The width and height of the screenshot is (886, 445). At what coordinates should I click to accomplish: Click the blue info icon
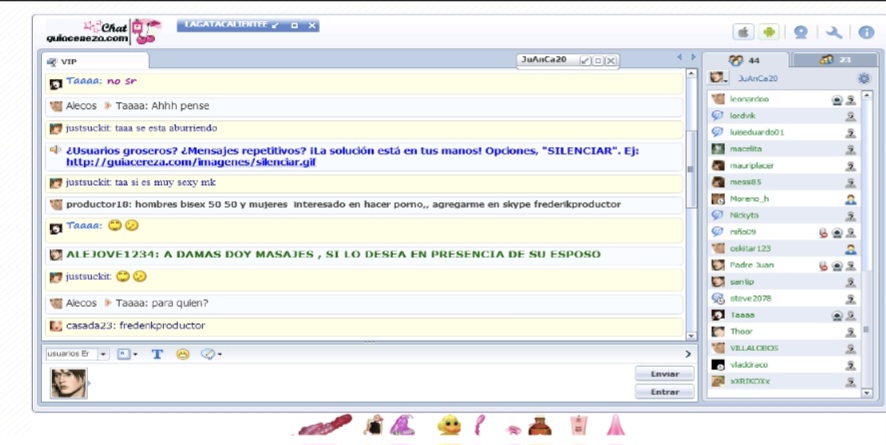click(866, 32)
